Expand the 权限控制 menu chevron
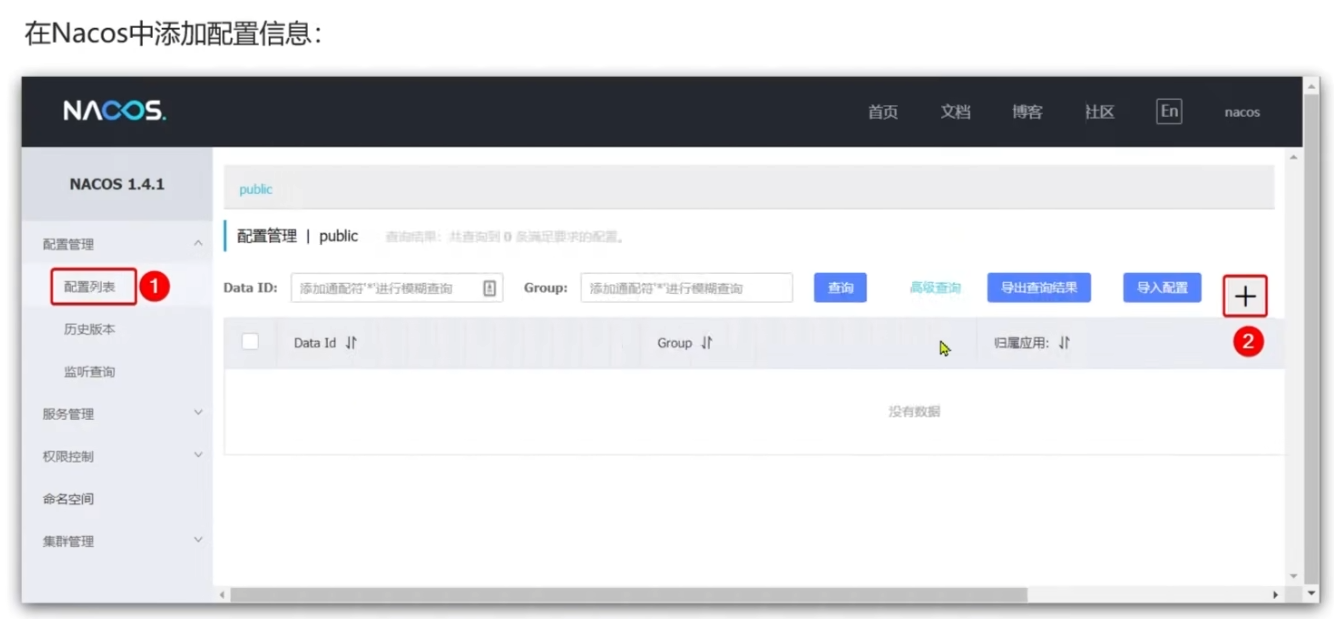1334x619 pixels. pos(198,455)
